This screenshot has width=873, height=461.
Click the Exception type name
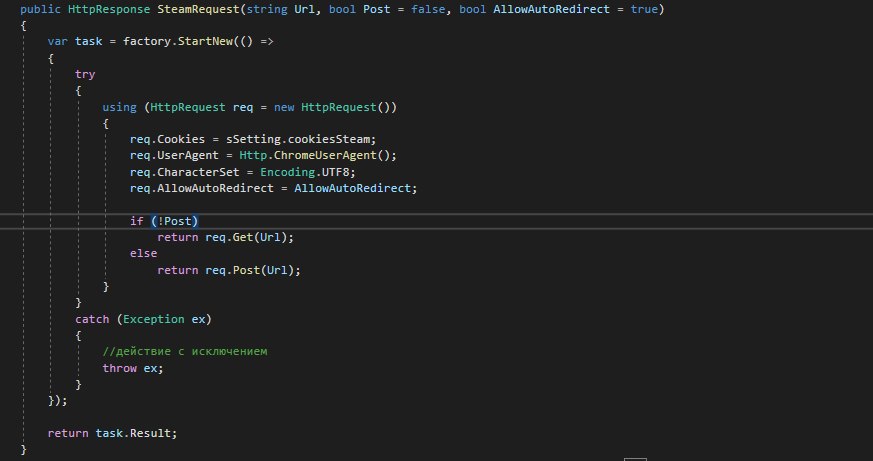point(154,319)
